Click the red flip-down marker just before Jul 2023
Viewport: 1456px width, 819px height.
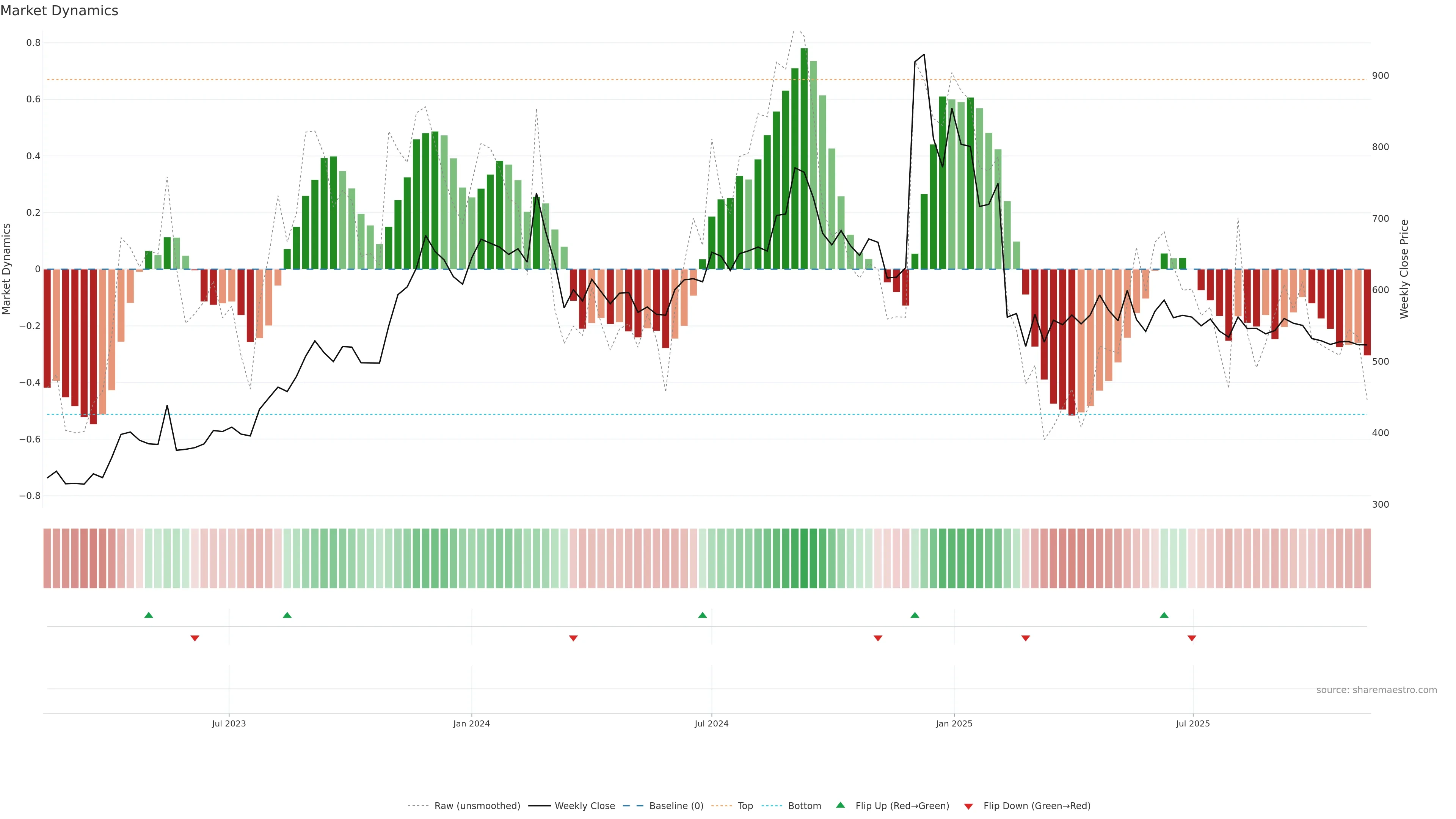click(195, 638)
